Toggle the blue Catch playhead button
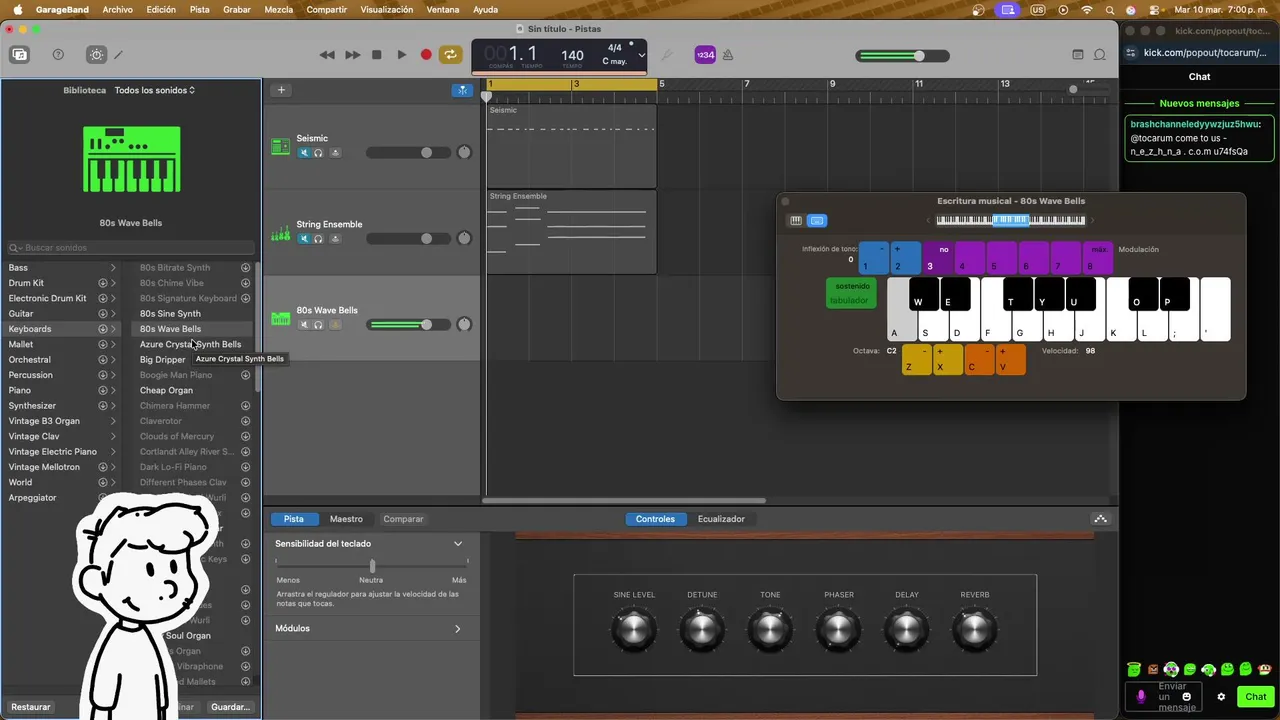The width and height of the screenshot is (1280, 720). (x=462, y=90)
